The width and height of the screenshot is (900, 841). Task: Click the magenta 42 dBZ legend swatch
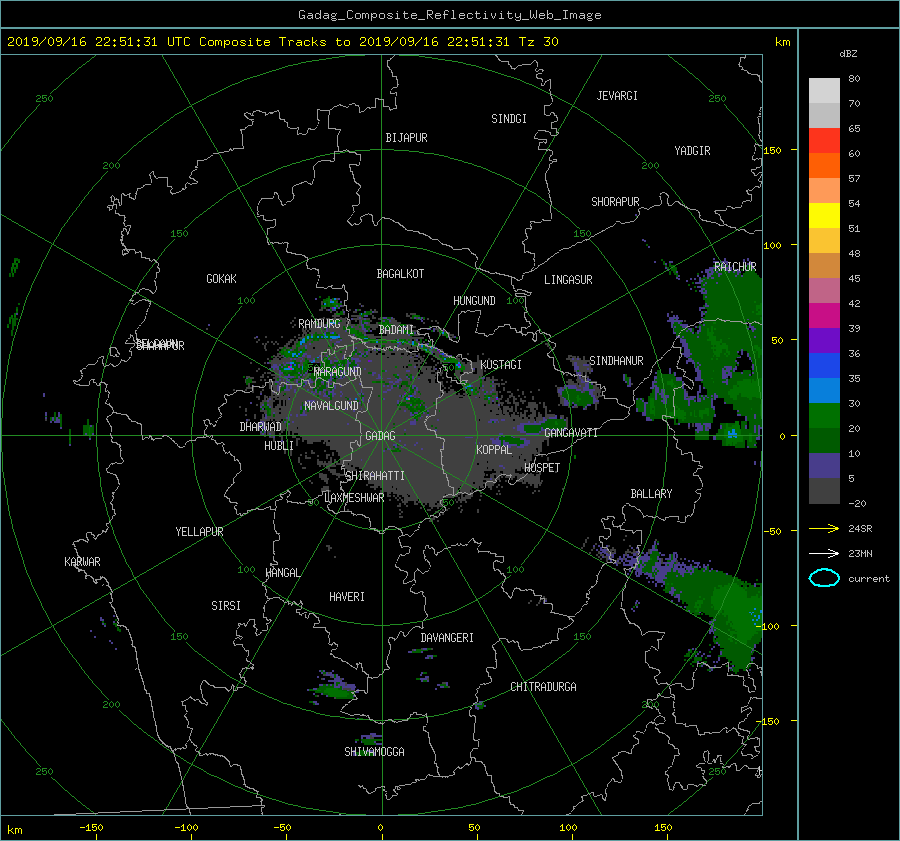[824, 315]
